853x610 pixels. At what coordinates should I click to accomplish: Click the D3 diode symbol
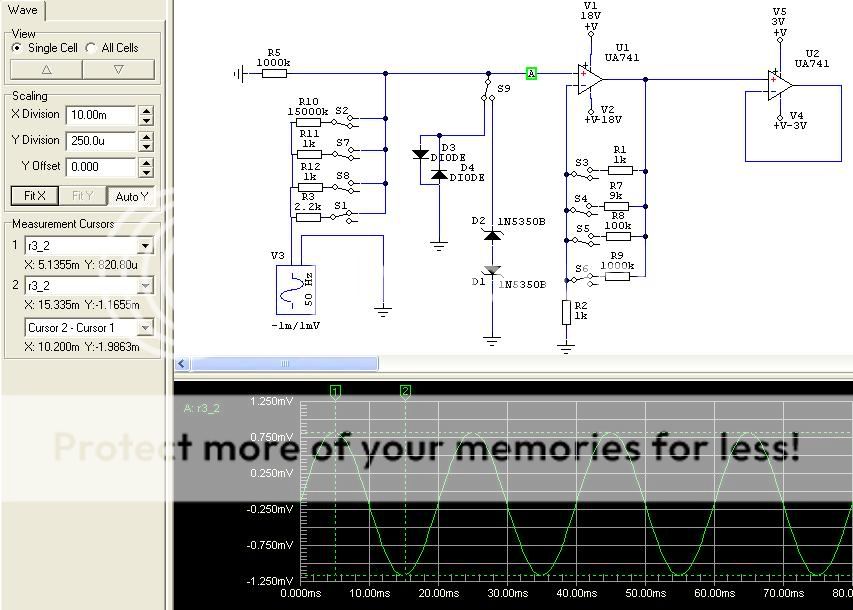click(x=421, y=154)
